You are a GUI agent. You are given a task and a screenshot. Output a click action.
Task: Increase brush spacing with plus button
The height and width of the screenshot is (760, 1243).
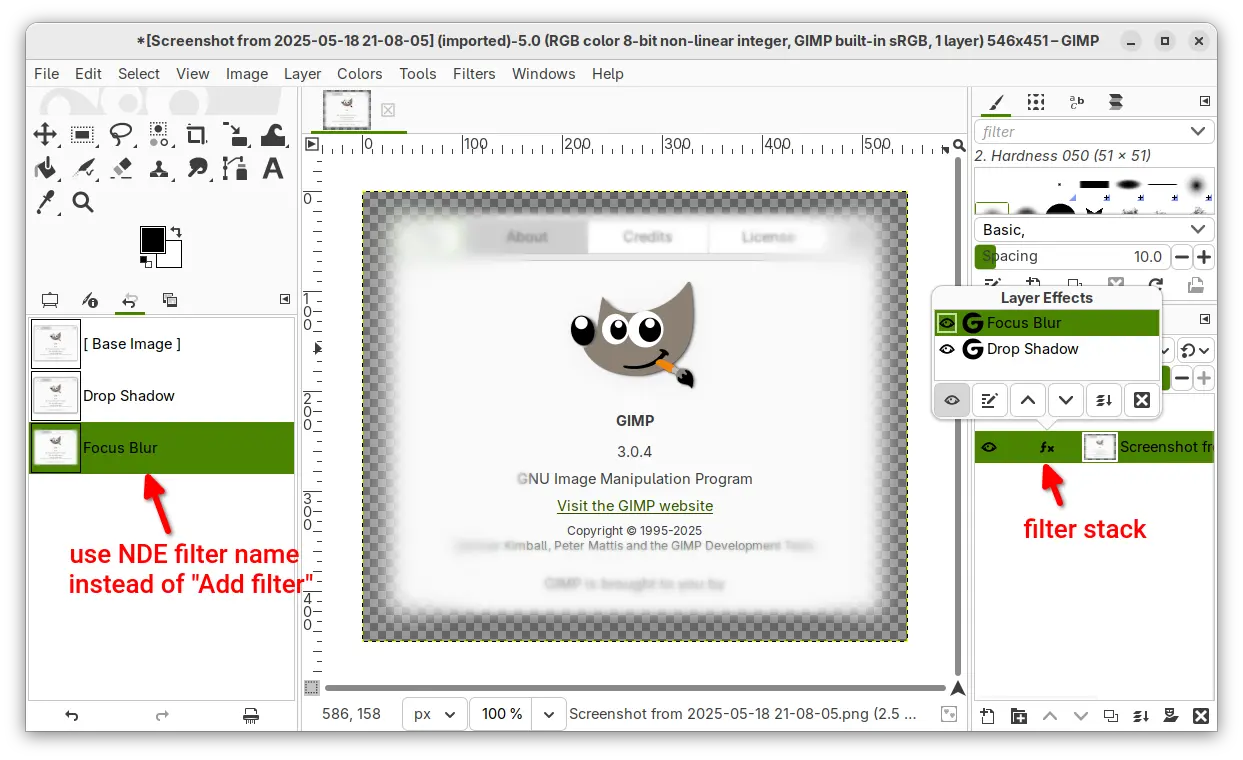(1204, 257)
